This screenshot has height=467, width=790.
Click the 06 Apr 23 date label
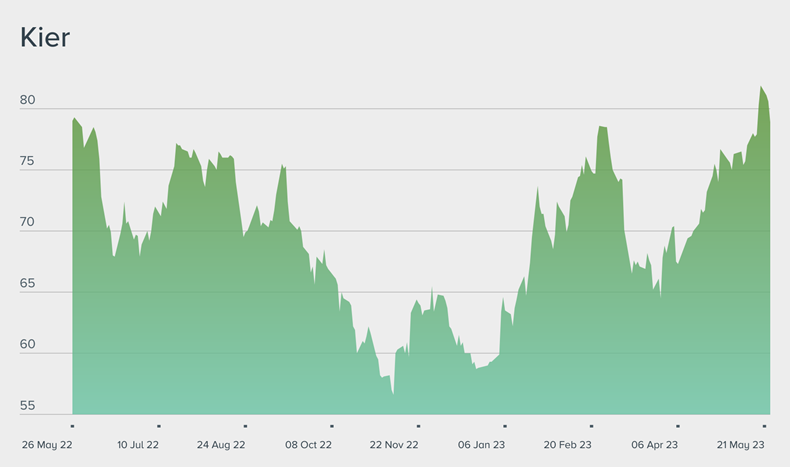pyautogui.click(x=655, y=444)
